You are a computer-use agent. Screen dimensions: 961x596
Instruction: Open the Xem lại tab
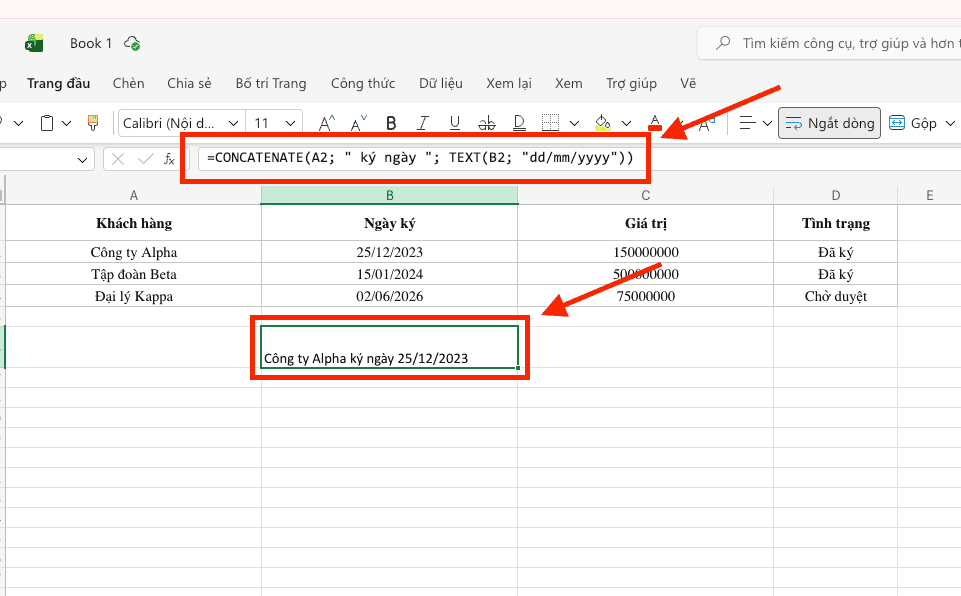509,83
